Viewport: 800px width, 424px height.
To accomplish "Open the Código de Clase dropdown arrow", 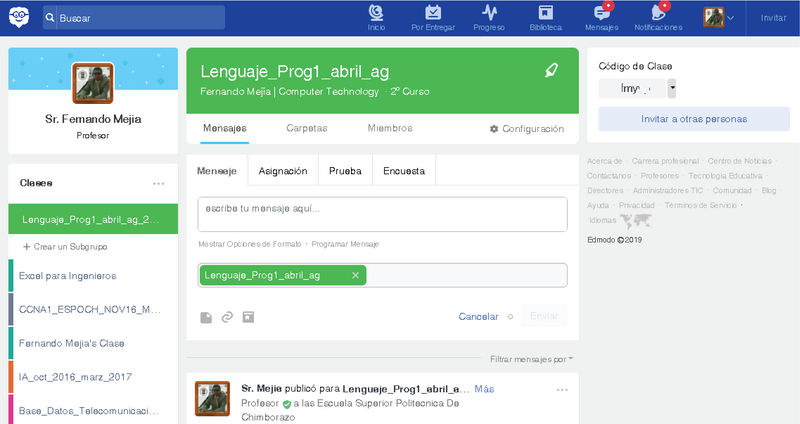I will (672, 89).
